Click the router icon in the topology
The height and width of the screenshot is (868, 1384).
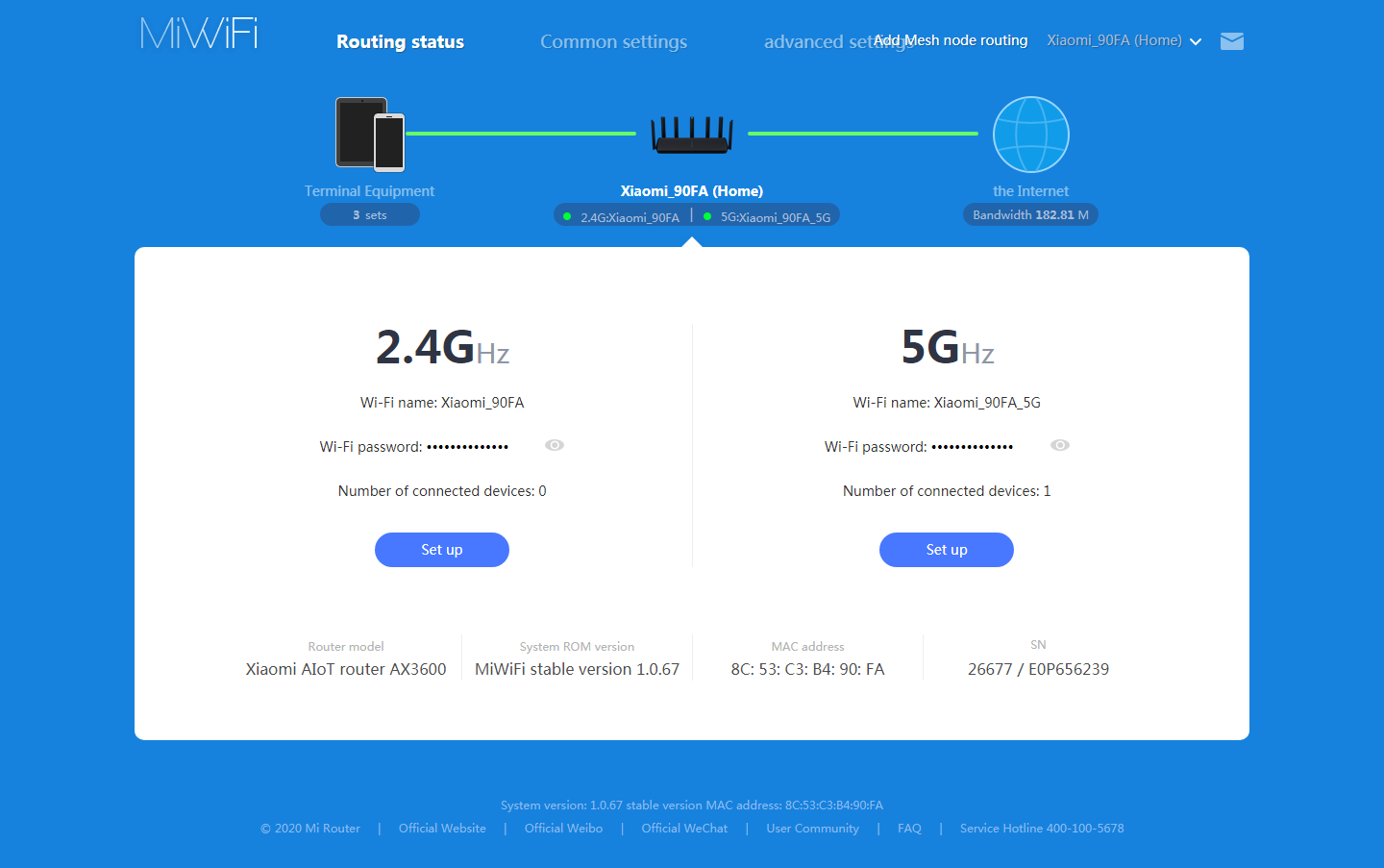692,134
